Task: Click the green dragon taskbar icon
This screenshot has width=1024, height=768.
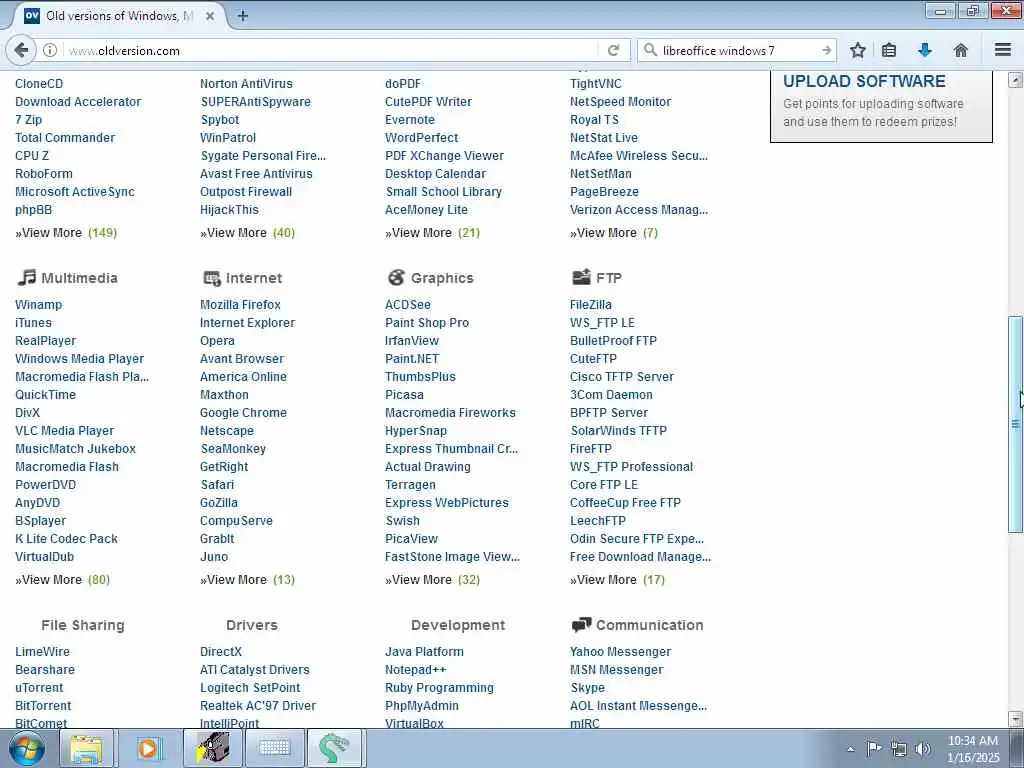Action: (x=334, y=748)
